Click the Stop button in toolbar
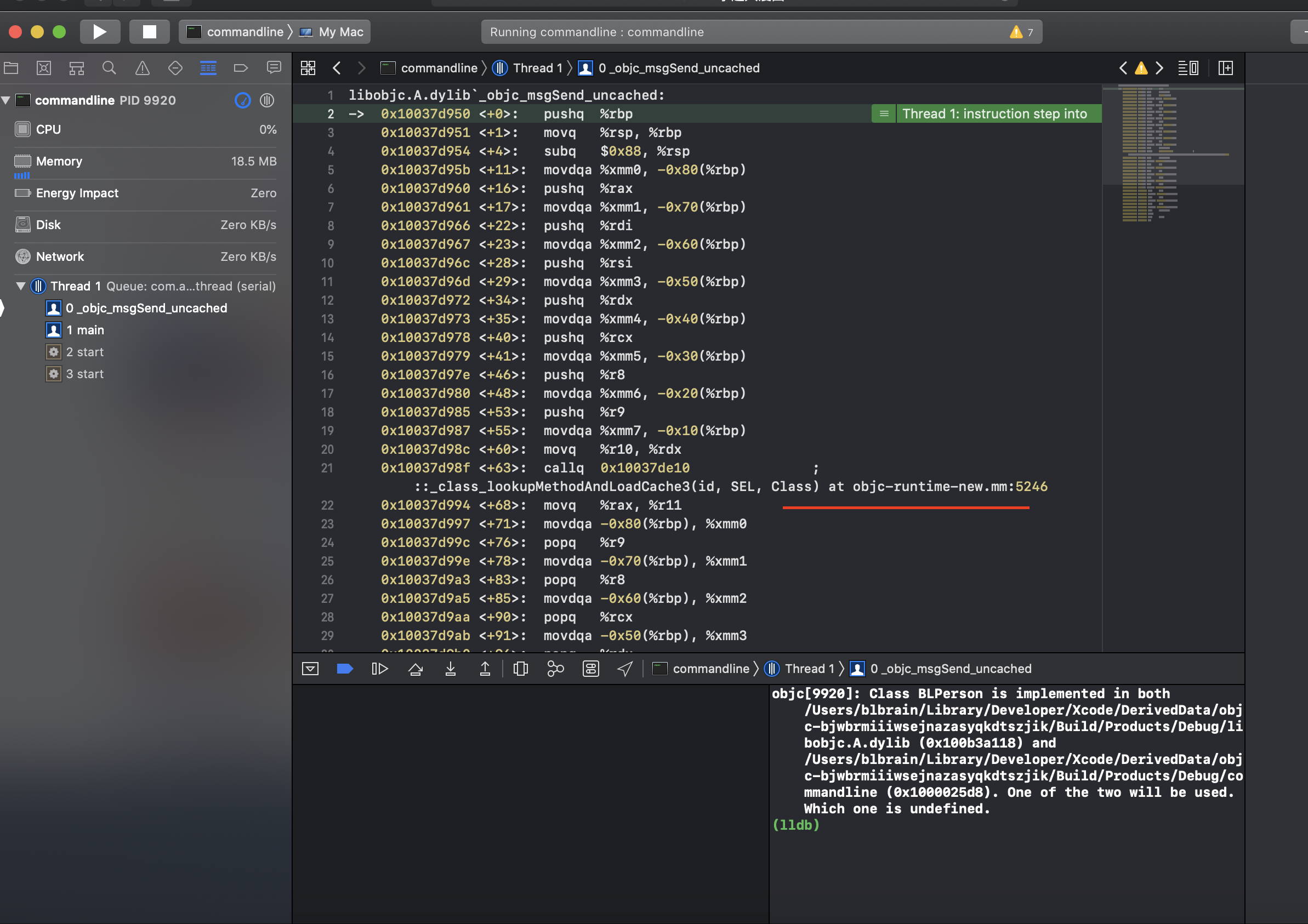1308x924 pixels. click(x=149, y=32)
